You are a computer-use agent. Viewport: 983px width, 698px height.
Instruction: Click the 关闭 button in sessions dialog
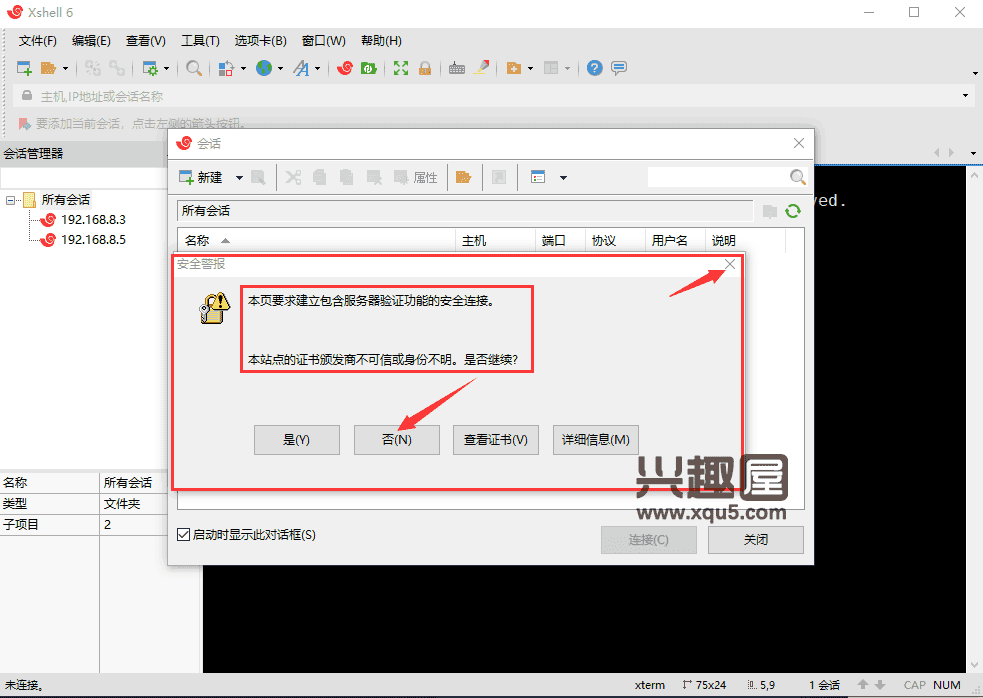click(x=755, y=540)
